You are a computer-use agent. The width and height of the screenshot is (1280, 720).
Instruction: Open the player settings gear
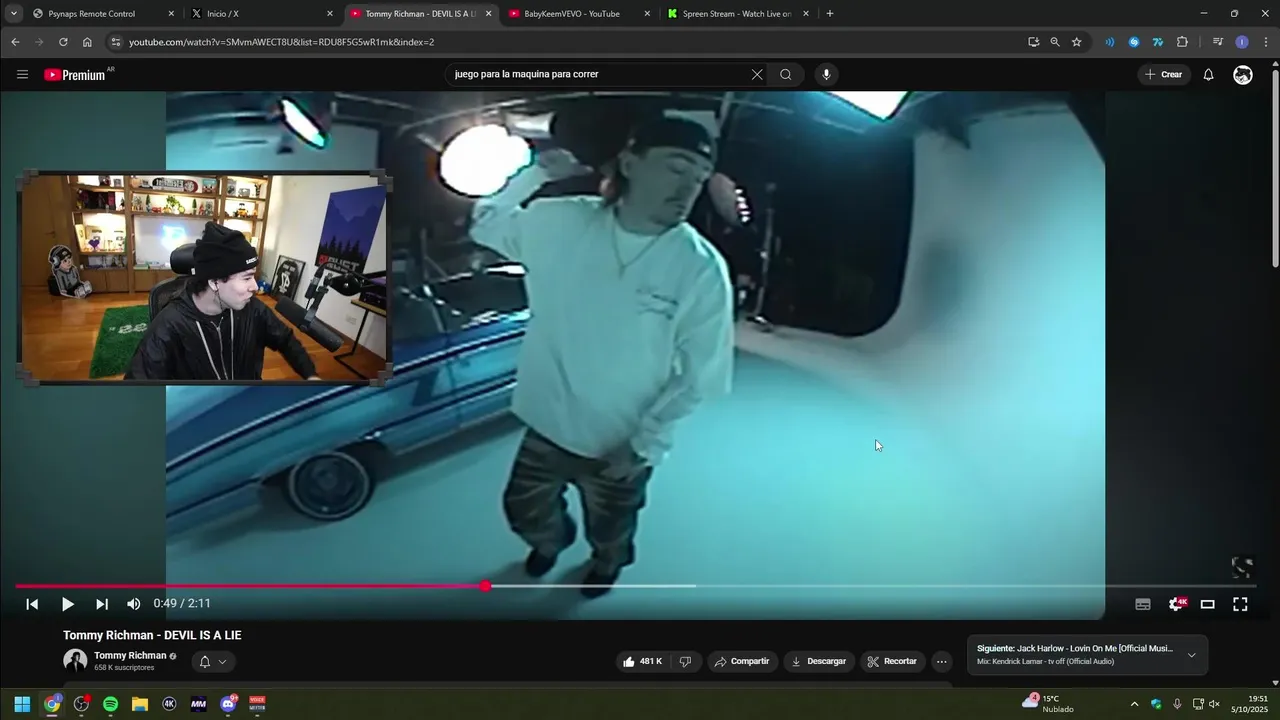[x=1177, y=604]
